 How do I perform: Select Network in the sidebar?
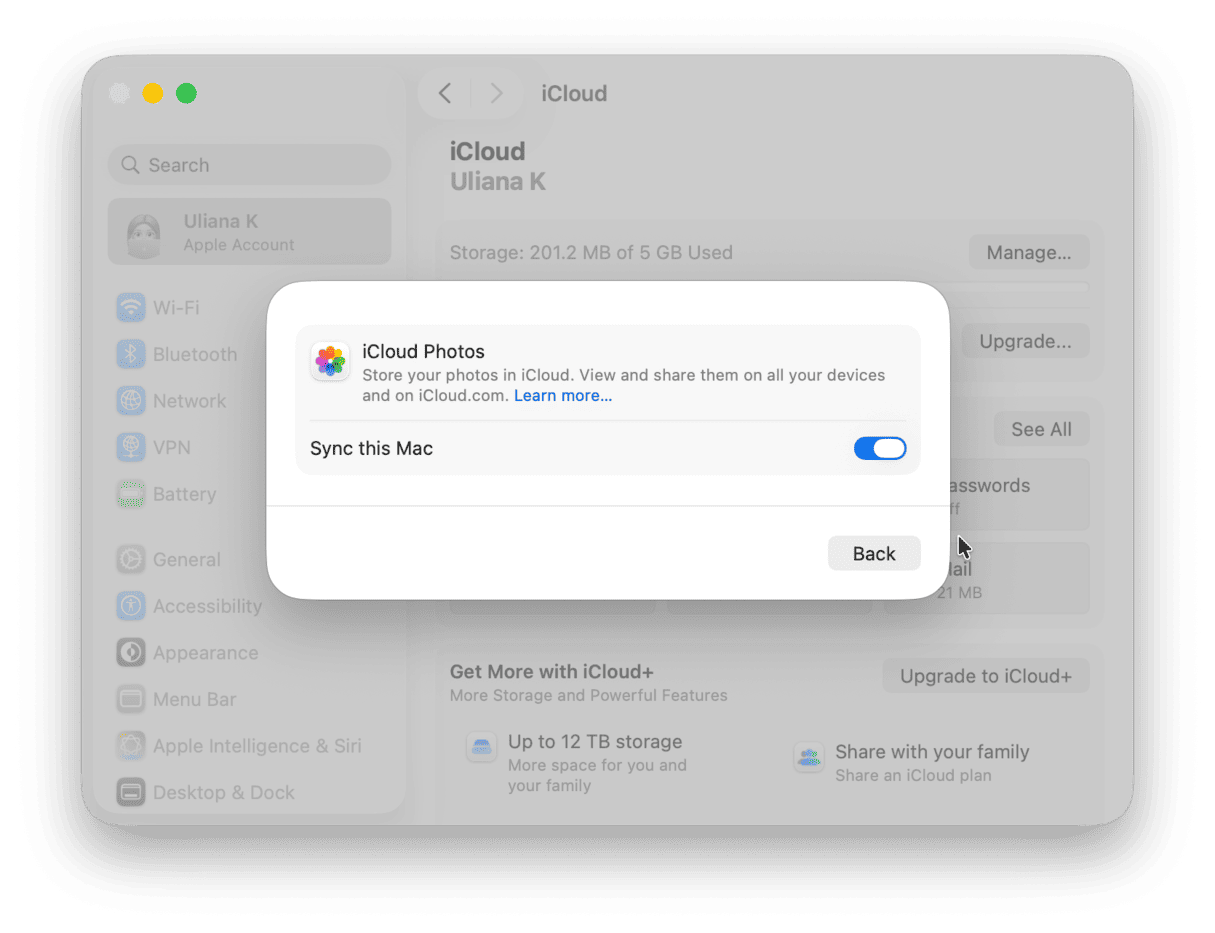tap(189, 400)
